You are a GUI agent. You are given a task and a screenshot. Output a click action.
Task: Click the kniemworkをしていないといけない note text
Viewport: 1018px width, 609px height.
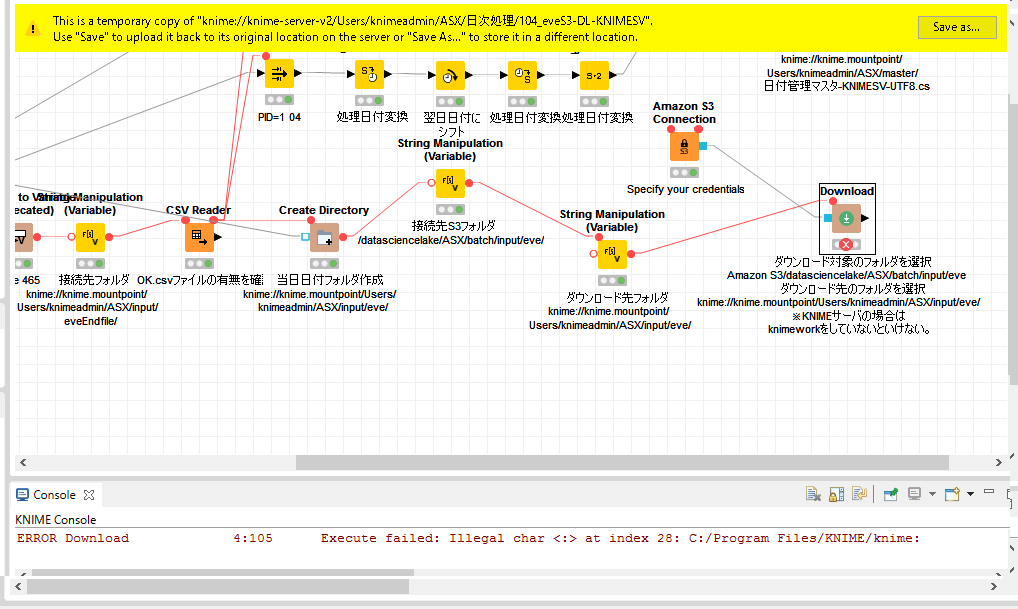(x=849, y=329)
